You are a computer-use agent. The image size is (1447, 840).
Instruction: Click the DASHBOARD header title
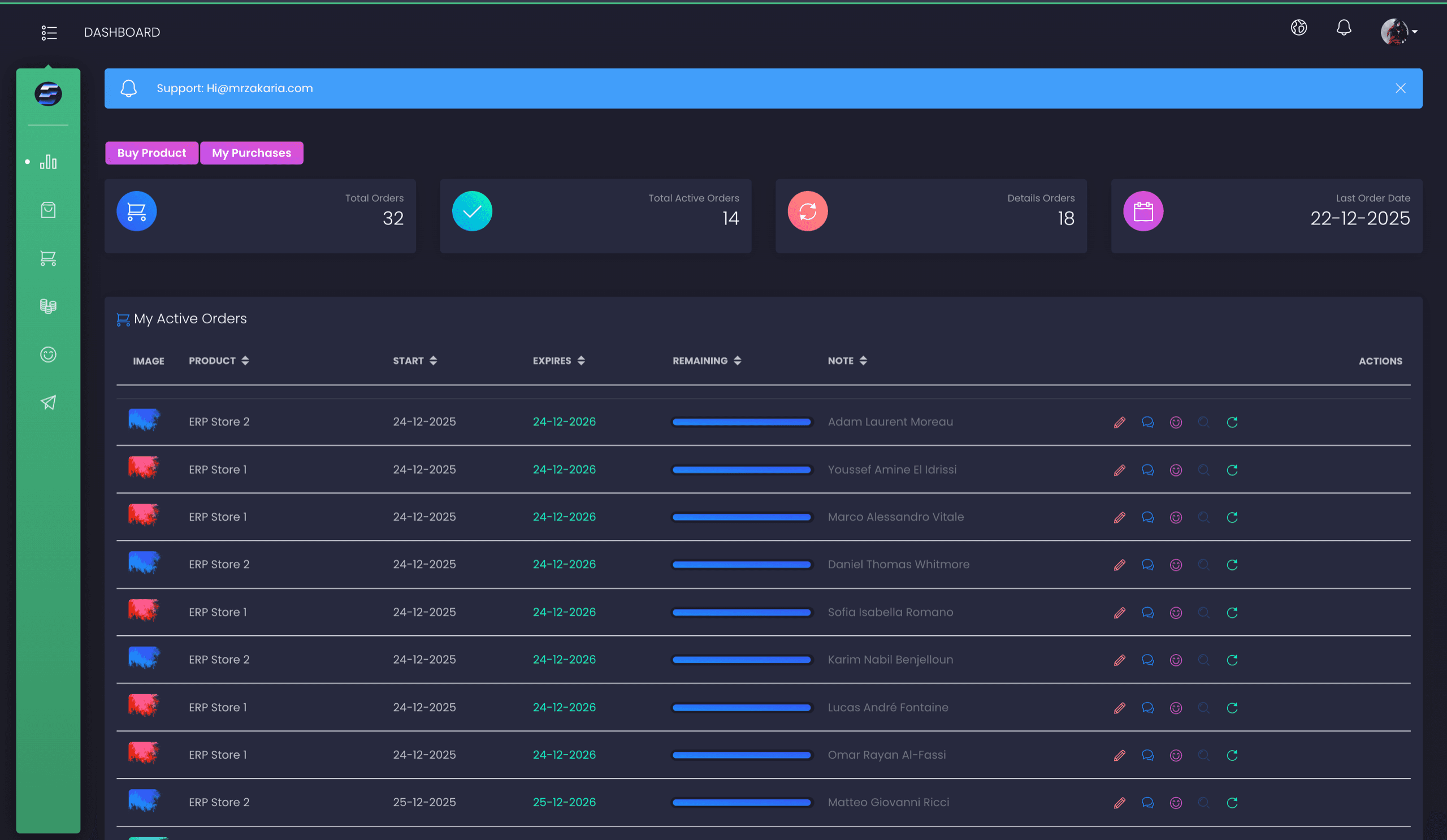(x=122, y=32)
